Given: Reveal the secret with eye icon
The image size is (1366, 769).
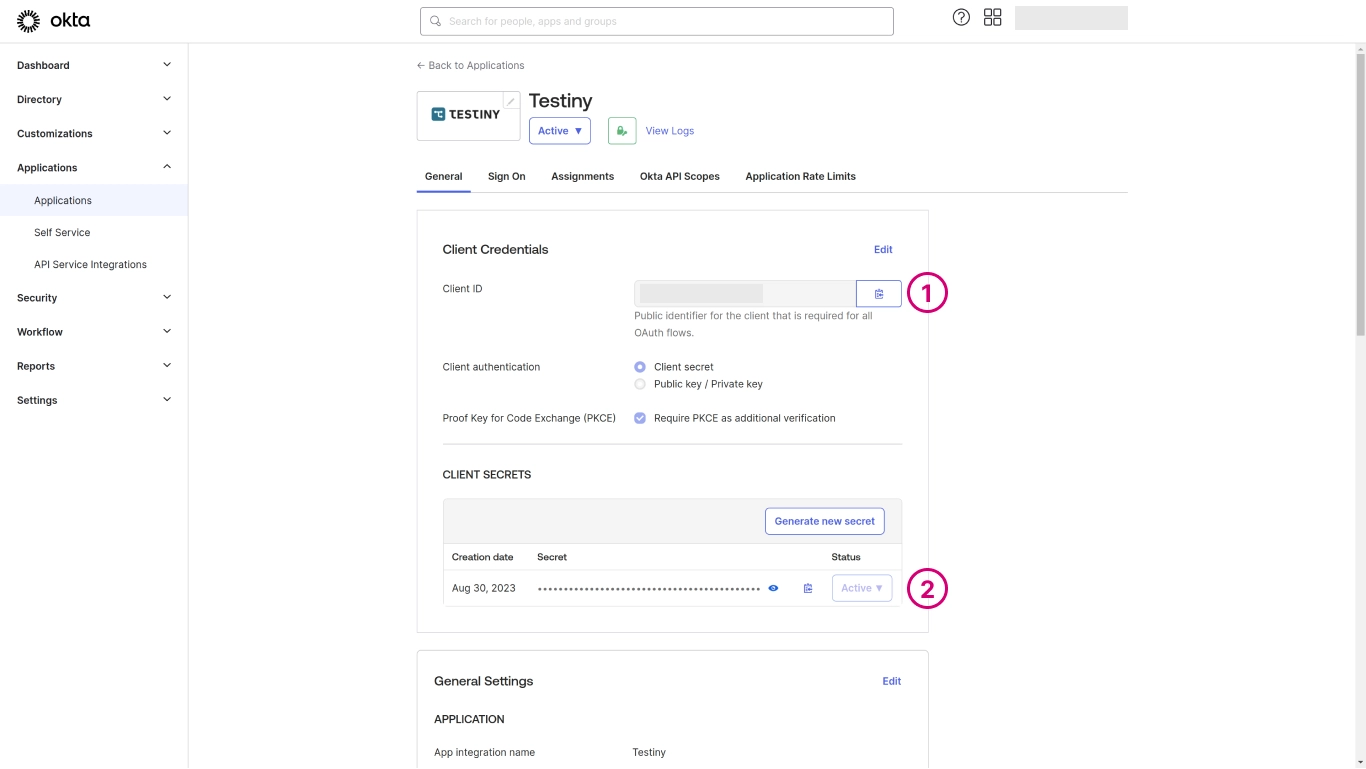Looking at the screenshot, I should tap(773, 588).
